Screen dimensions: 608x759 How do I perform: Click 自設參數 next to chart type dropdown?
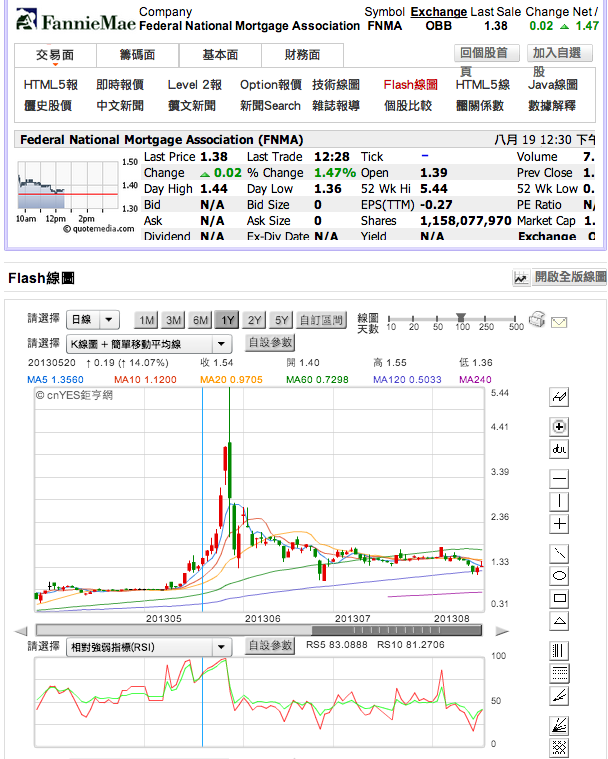pyautogui.click(x=270, y=343)
